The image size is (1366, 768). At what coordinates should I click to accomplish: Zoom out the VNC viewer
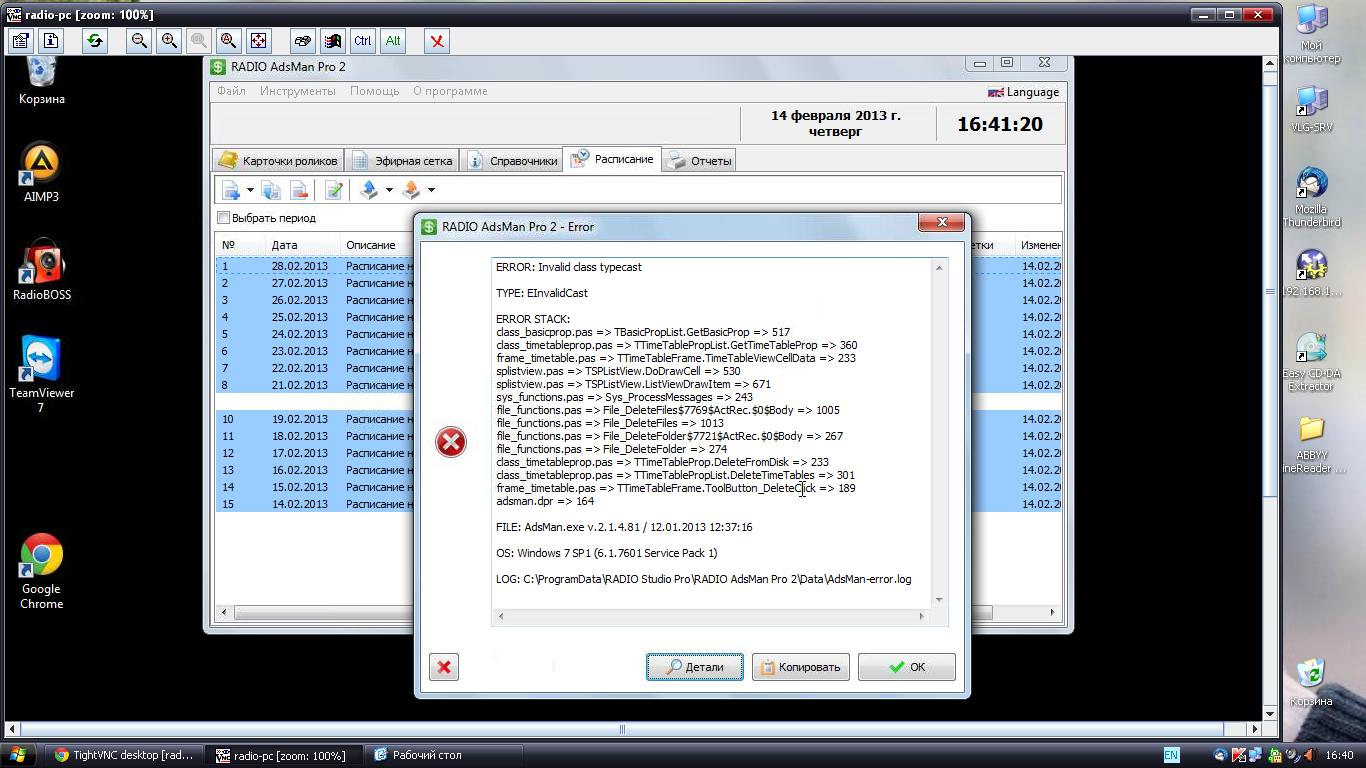[139, 41]
